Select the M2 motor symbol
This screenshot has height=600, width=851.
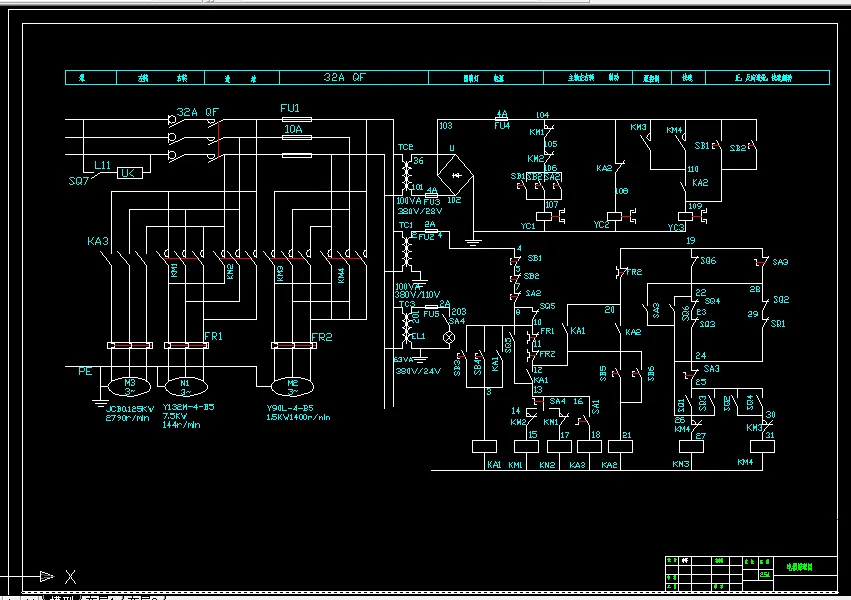(x=293, y=387)
